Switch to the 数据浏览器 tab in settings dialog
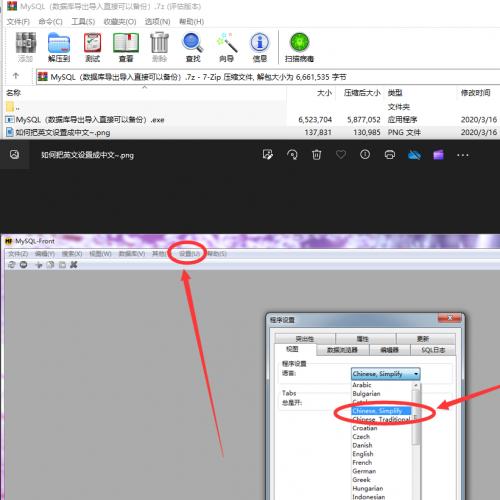This screenshot has width=500, height=500. pyautogui.click(x=342, y=350)
